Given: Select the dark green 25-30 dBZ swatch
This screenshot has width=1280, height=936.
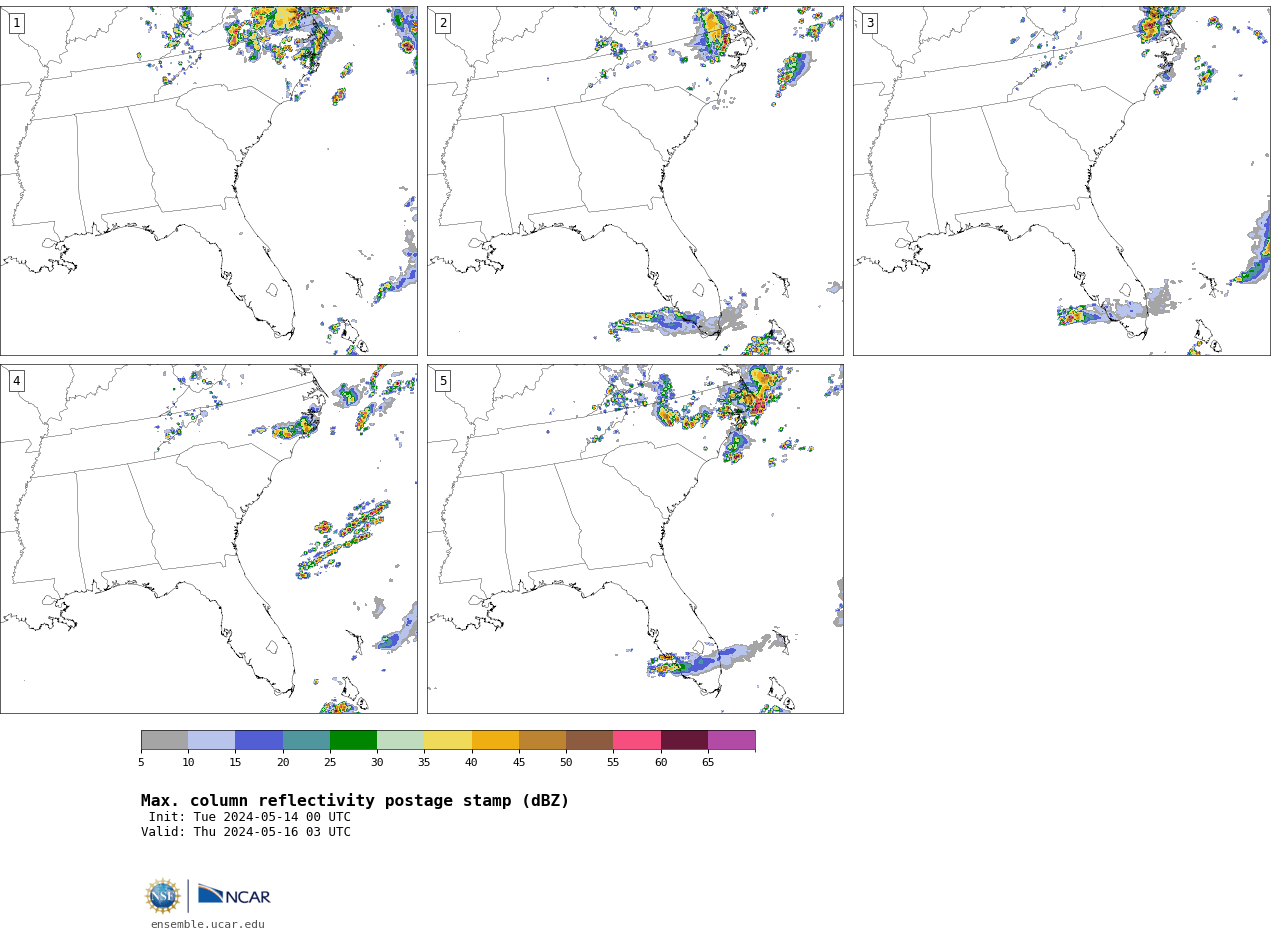Looking at the screenshot, I should click(x=353, y=740).
